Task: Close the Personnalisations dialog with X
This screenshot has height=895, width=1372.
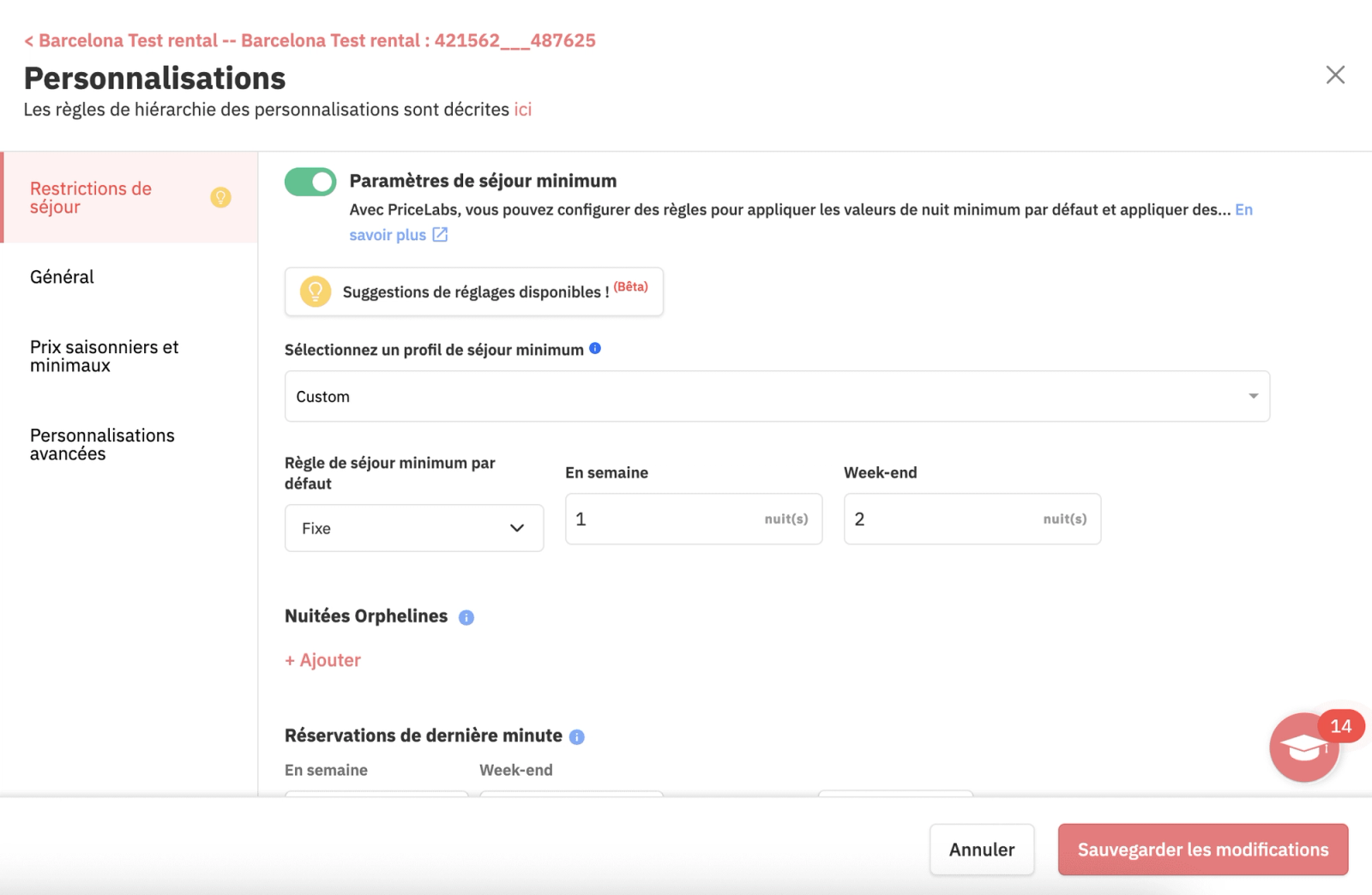Action: tap(1335, 75)
